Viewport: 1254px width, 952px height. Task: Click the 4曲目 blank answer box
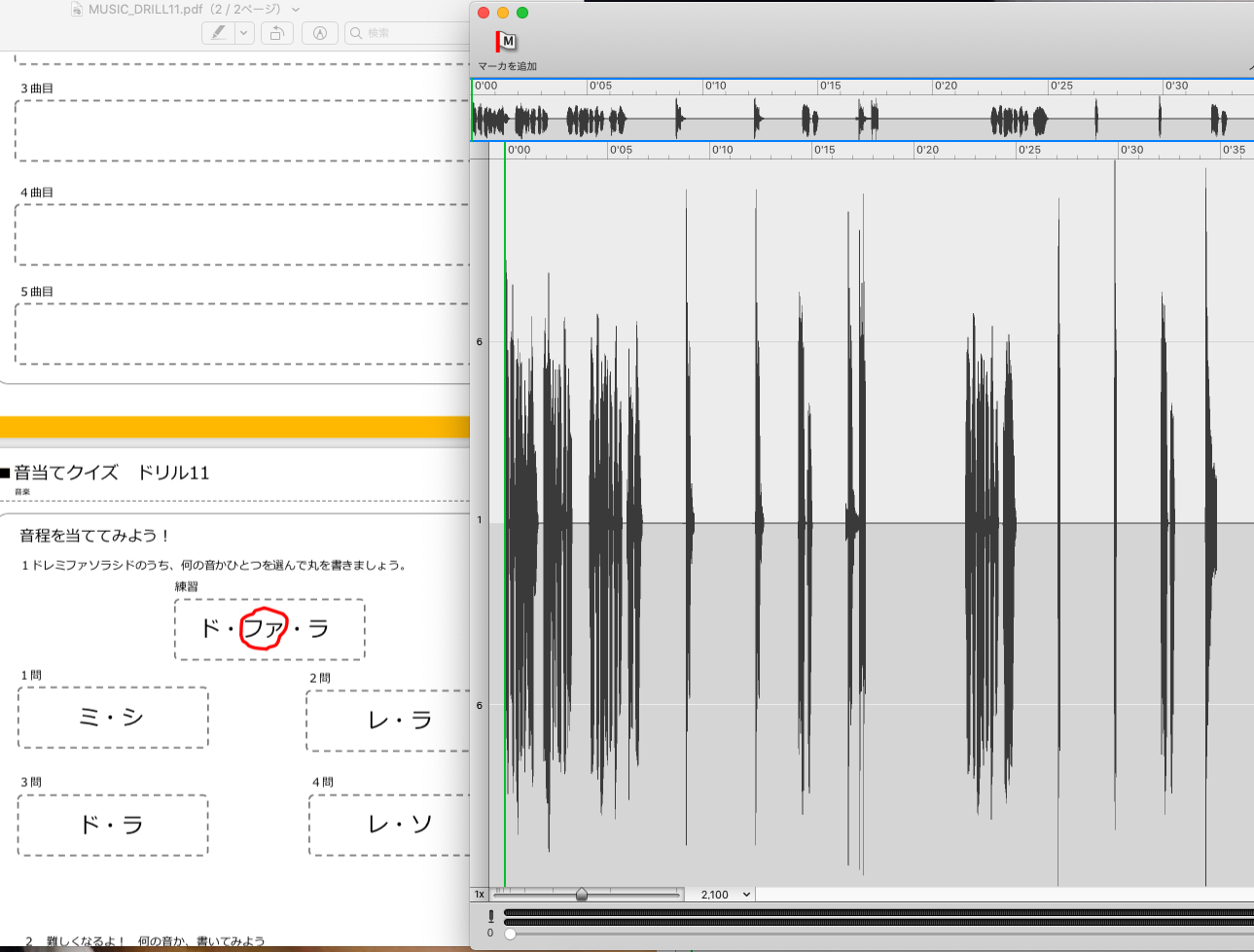click(x=242, y=234)
